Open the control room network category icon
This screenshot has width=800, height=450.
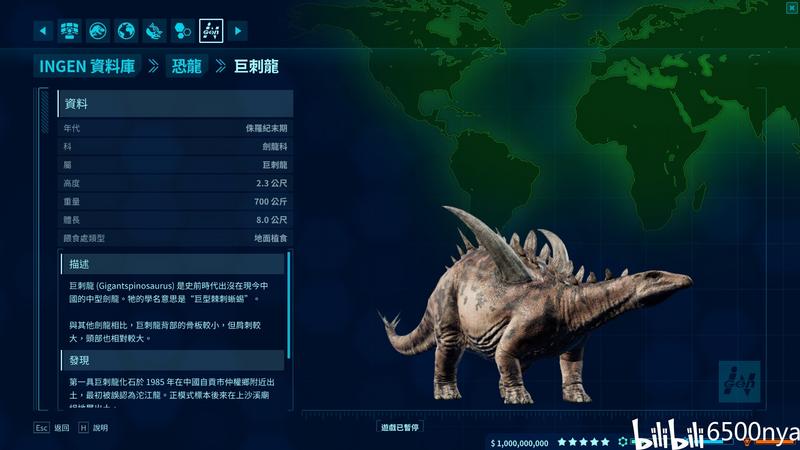click(x=69, y=31)
